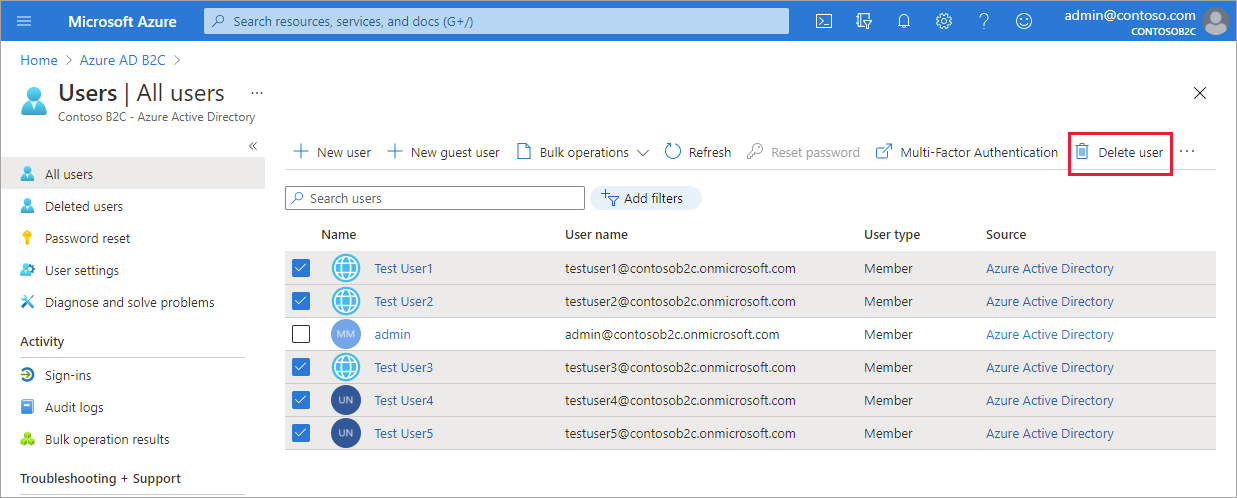Image resolution: width=1237 pixels, height=498 pixels.
Task: Uncheck the Test User4 checkbox
Action: (x=301, y=400)
